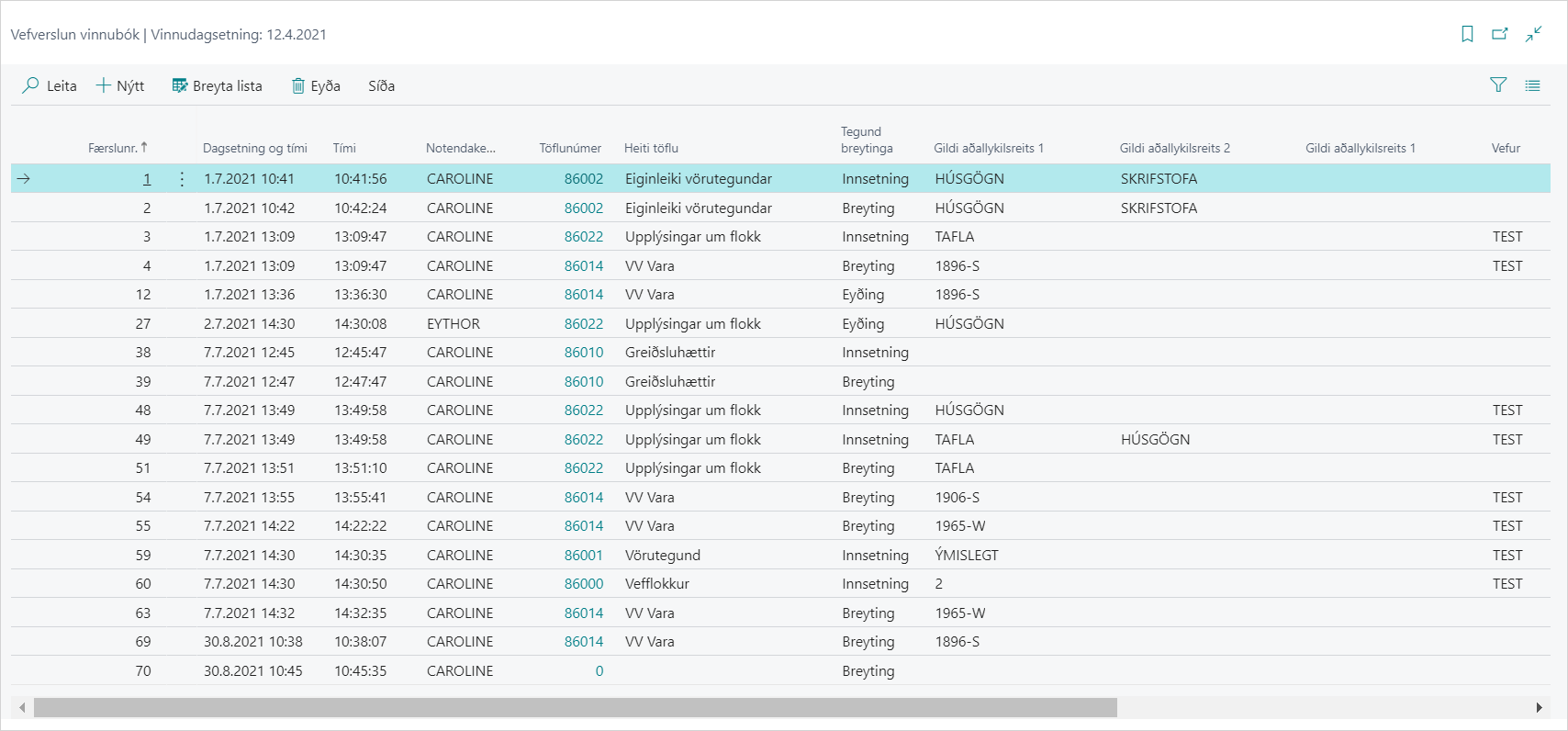Image resolution: width=1568 pixels, height=731 pixels.
Task: Open page in new window icon
Action: click(x=1500, y=34)
